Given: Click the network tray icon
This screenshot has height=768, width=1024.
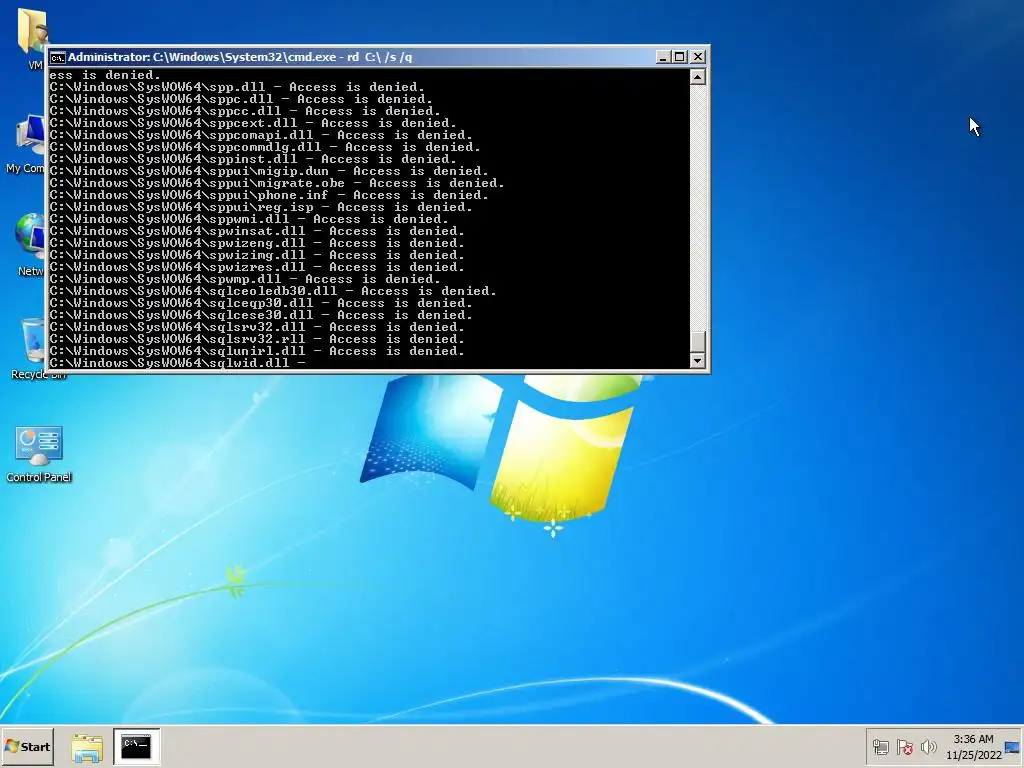Looking at the screenshot, I should click(x=880, y=747).
